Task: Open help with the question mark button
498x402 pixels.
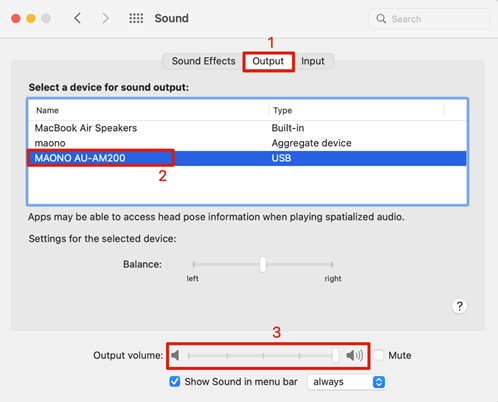Action: [x=459, y=306]
